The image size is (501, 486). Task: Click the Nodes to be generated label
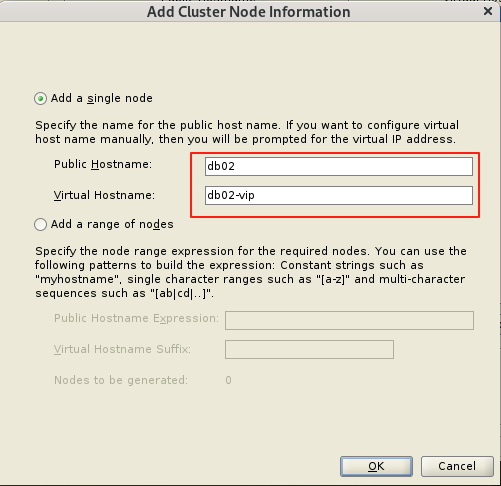pos(121,380)
